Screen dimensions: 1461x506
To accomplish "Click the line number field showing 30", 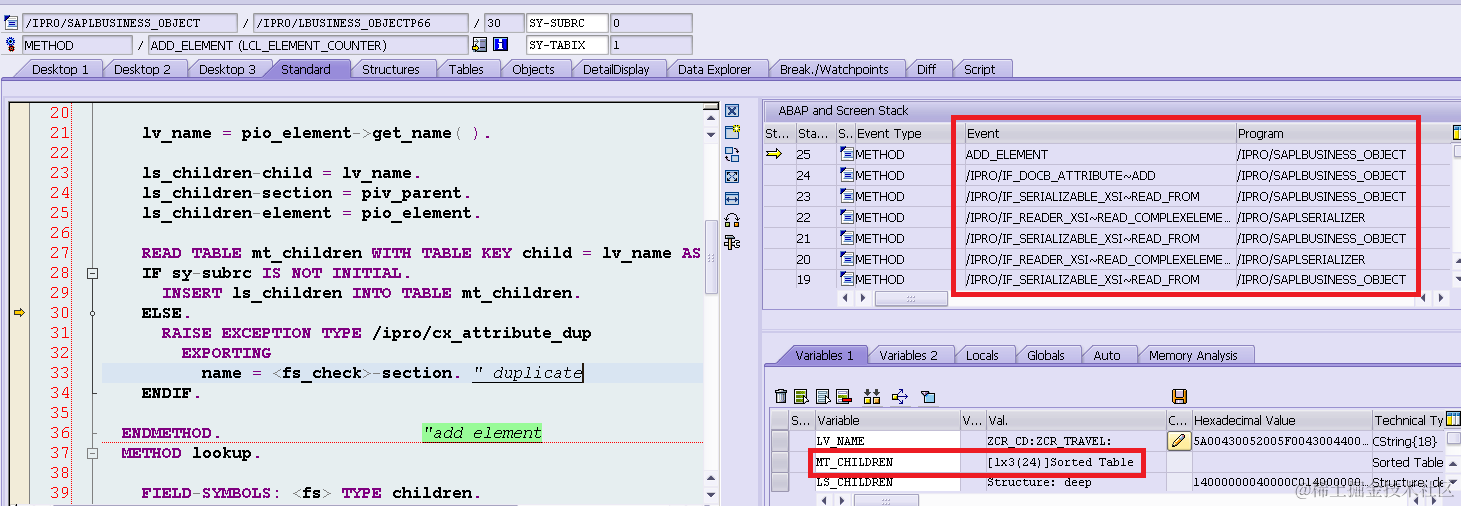I will click(x=503, y=22).
